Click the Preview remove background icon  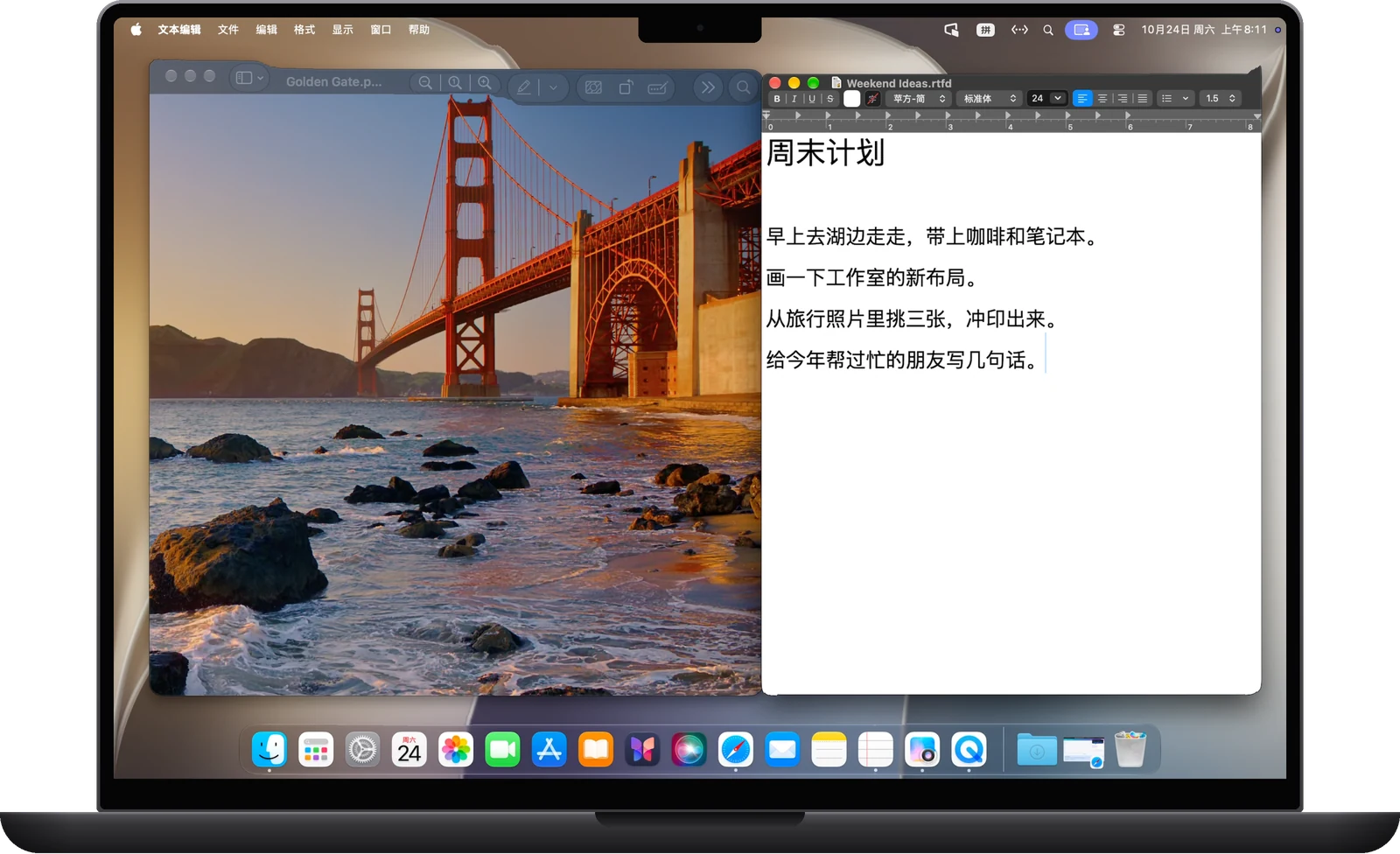pyautogui.click(x=593, y=87)
